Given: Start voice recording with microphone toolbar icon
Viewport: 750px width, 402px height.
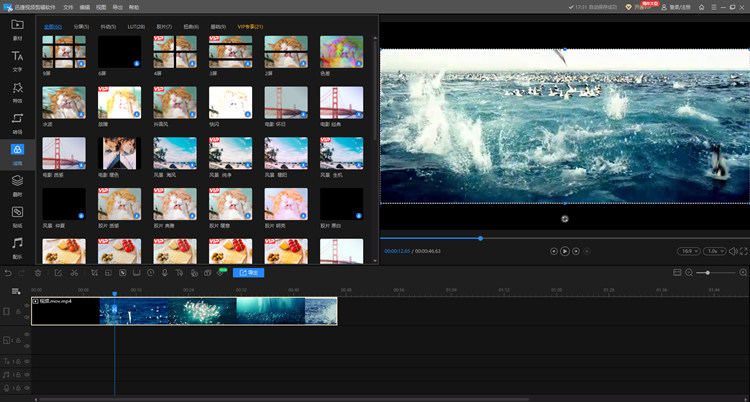Looking at the screenshot, I should [165, 273].
